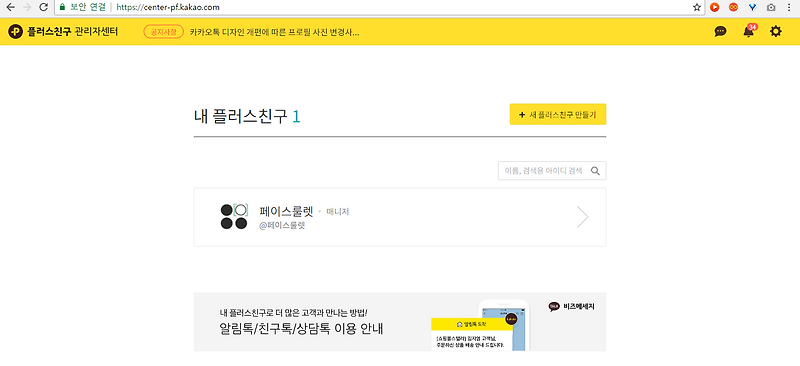Viewport: 800px width, 366px height.
Task: Reload the page with refresh icon
Action: pos(44,7)
